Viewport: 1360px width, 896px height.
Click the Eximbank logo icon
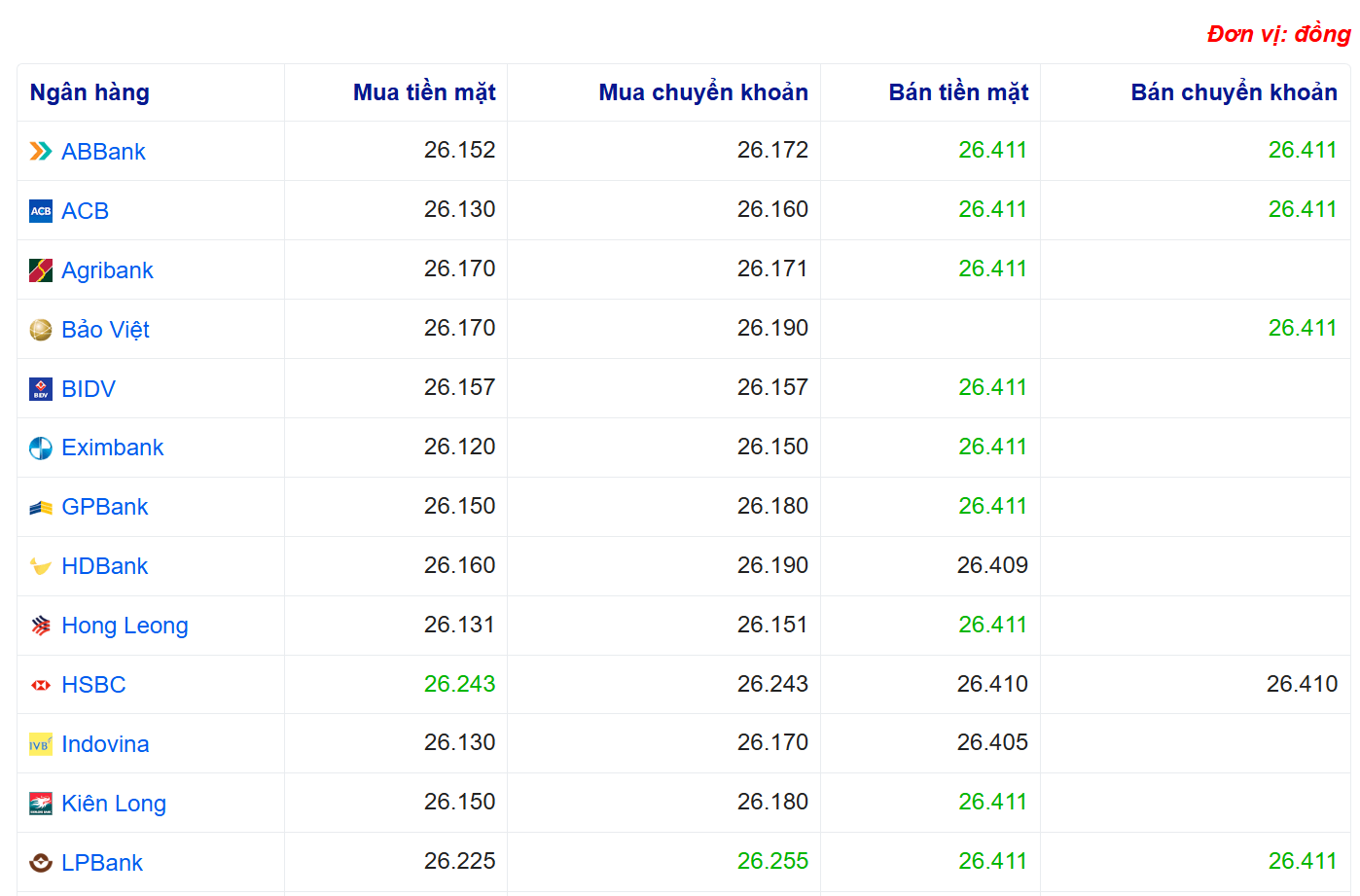[x=41, y=448]
